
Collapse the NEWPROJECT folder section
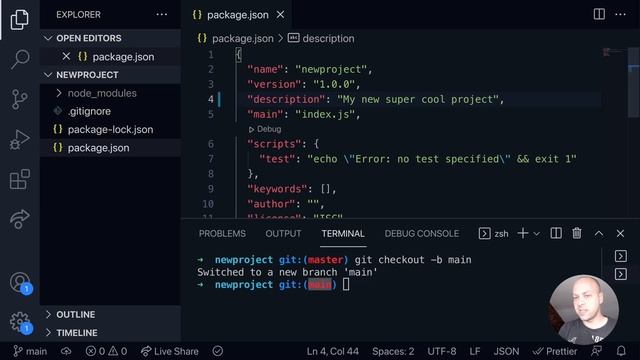111,75
